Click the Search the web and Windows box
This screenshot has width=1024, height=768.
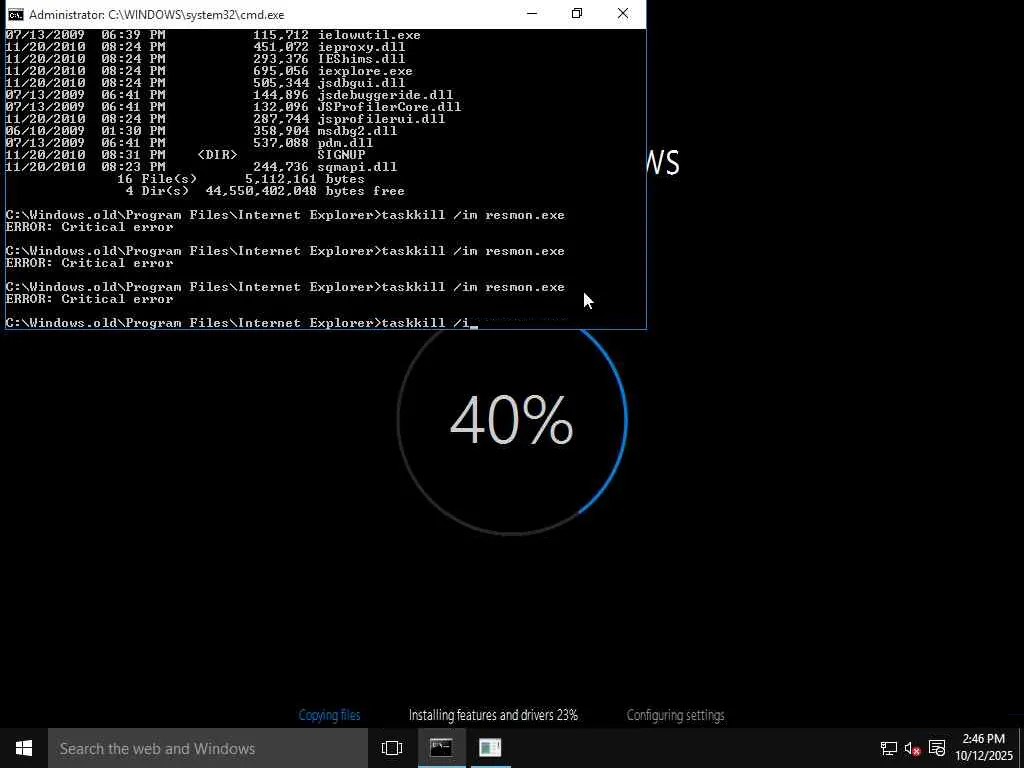coord(208,748)
